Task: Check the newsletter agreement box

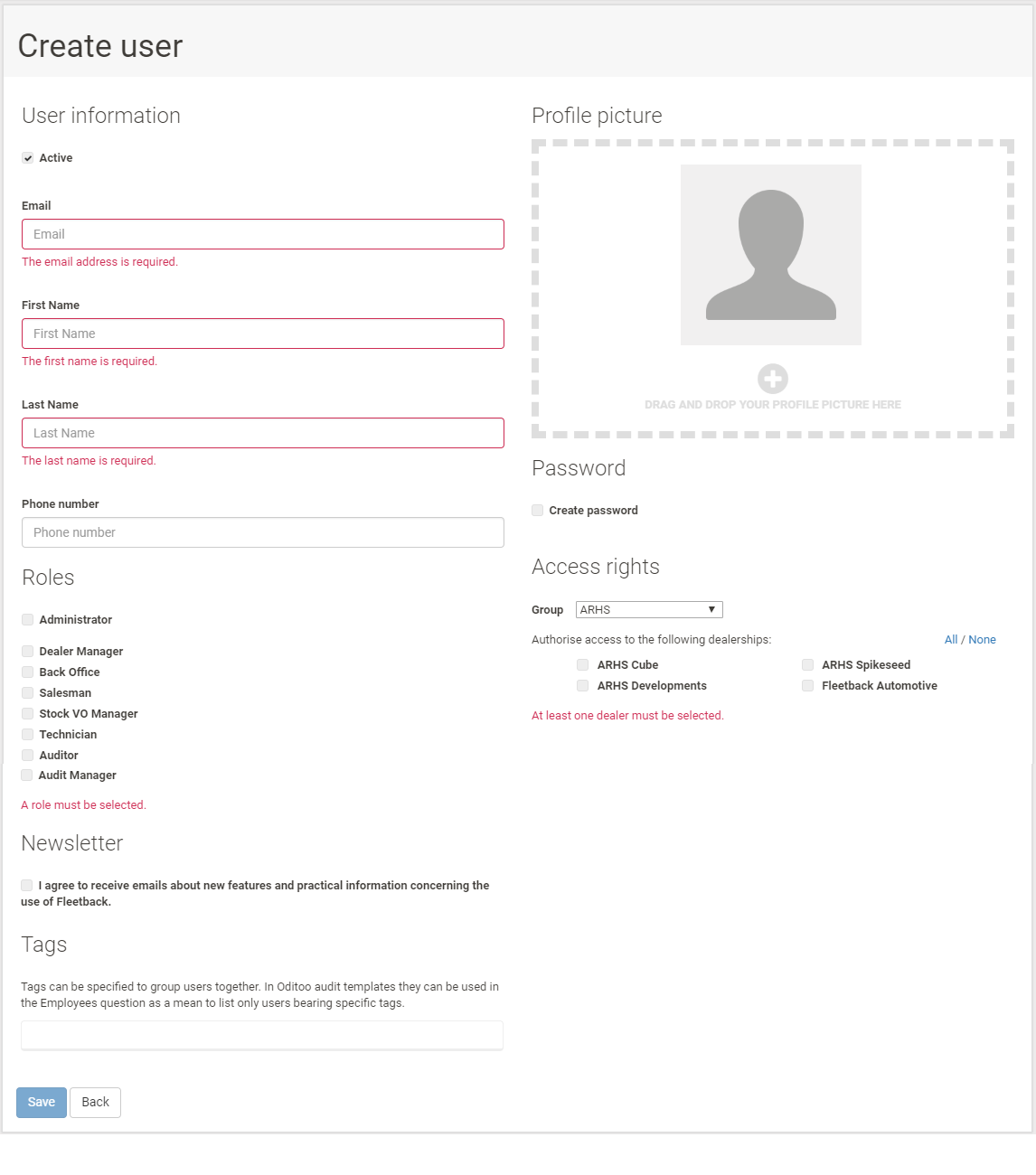Action: (27, 885)
